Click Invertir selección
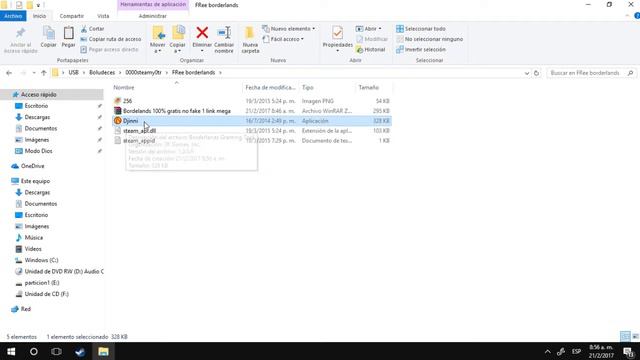The image size is (640, 360). [421, 49]
